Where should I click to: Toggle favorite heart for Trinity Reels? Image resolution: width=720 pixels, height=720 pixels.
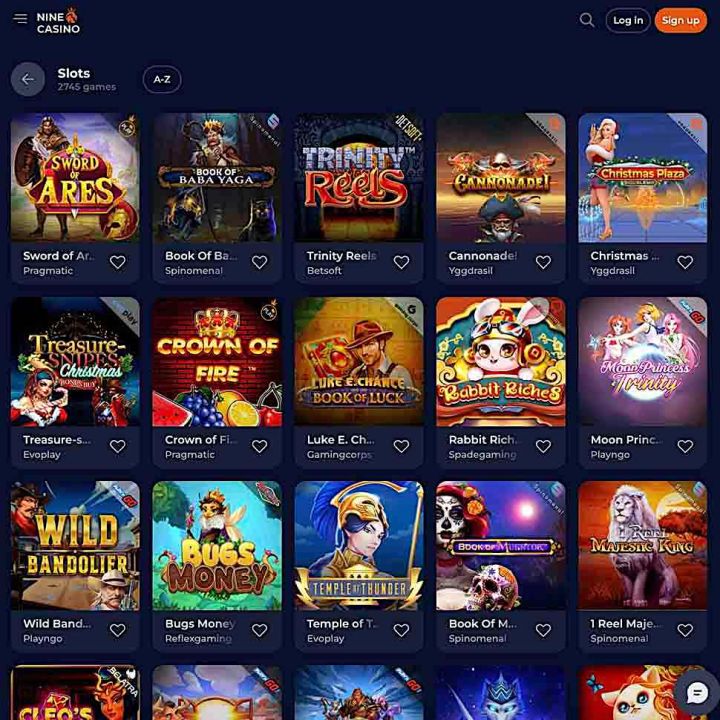point(401,262)
